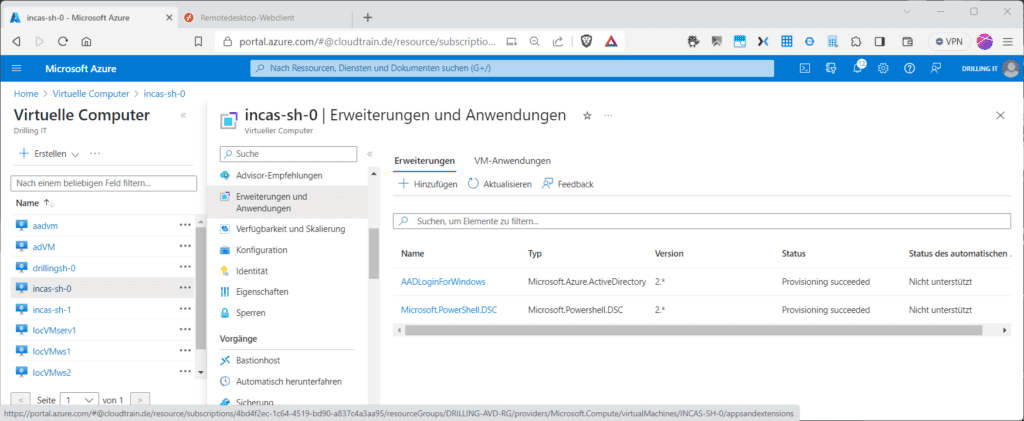Open the notifications bell

pos(858,68)
